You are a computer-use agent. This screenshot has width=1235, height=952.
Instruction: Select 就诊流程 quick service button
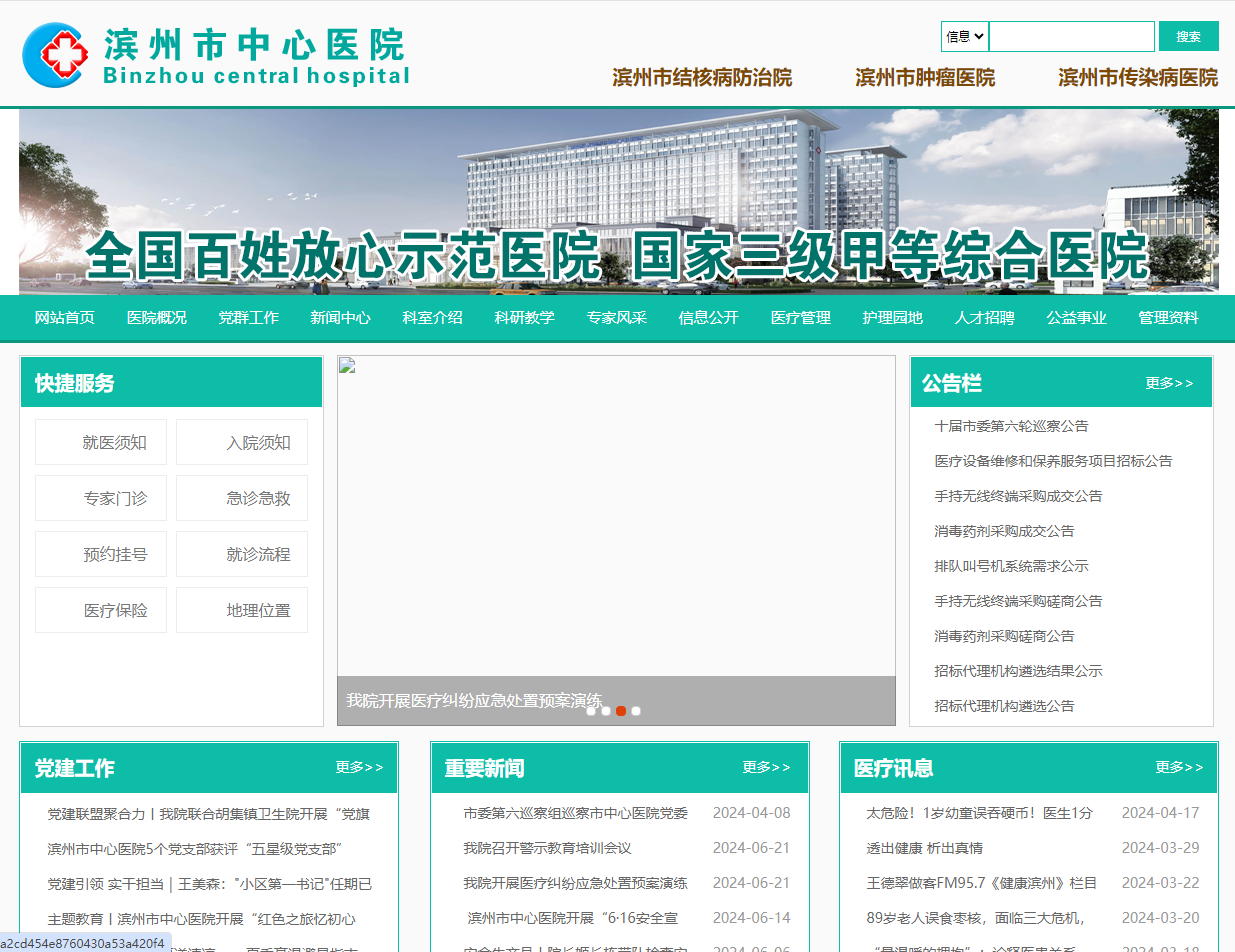coord(242,554)
